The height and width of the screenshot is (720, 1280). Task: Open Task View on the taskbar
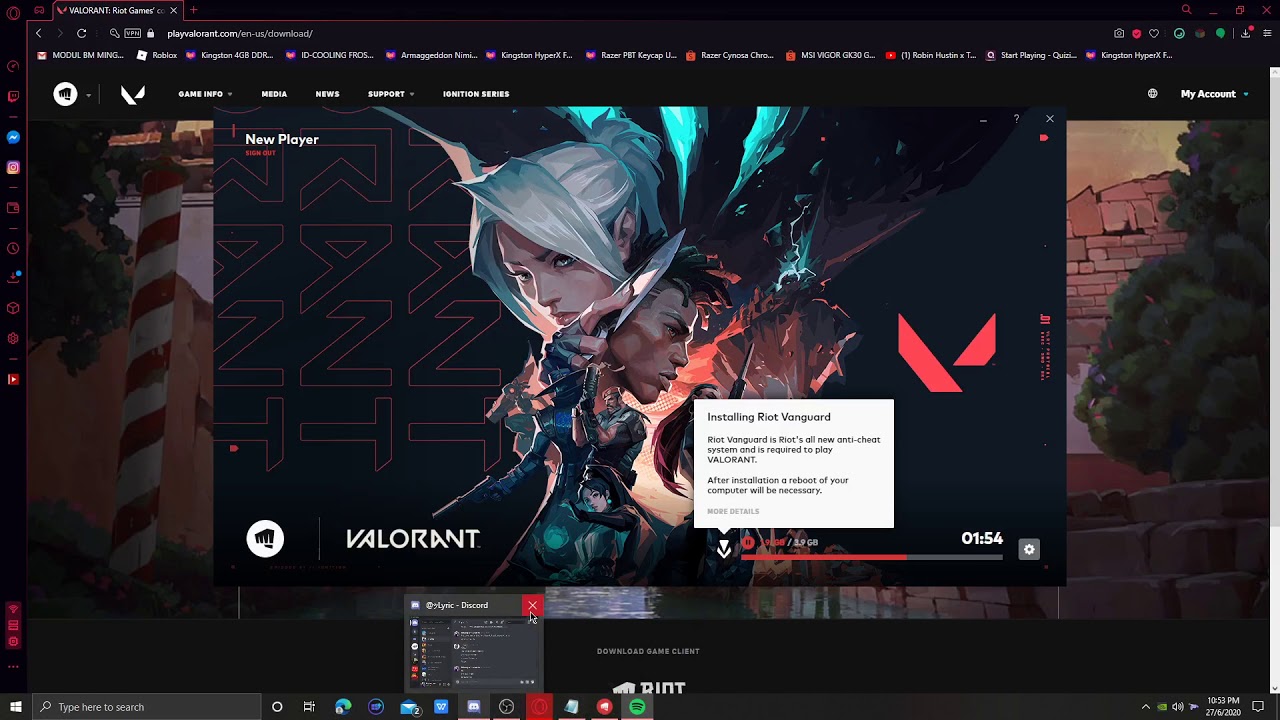[309, 707]
